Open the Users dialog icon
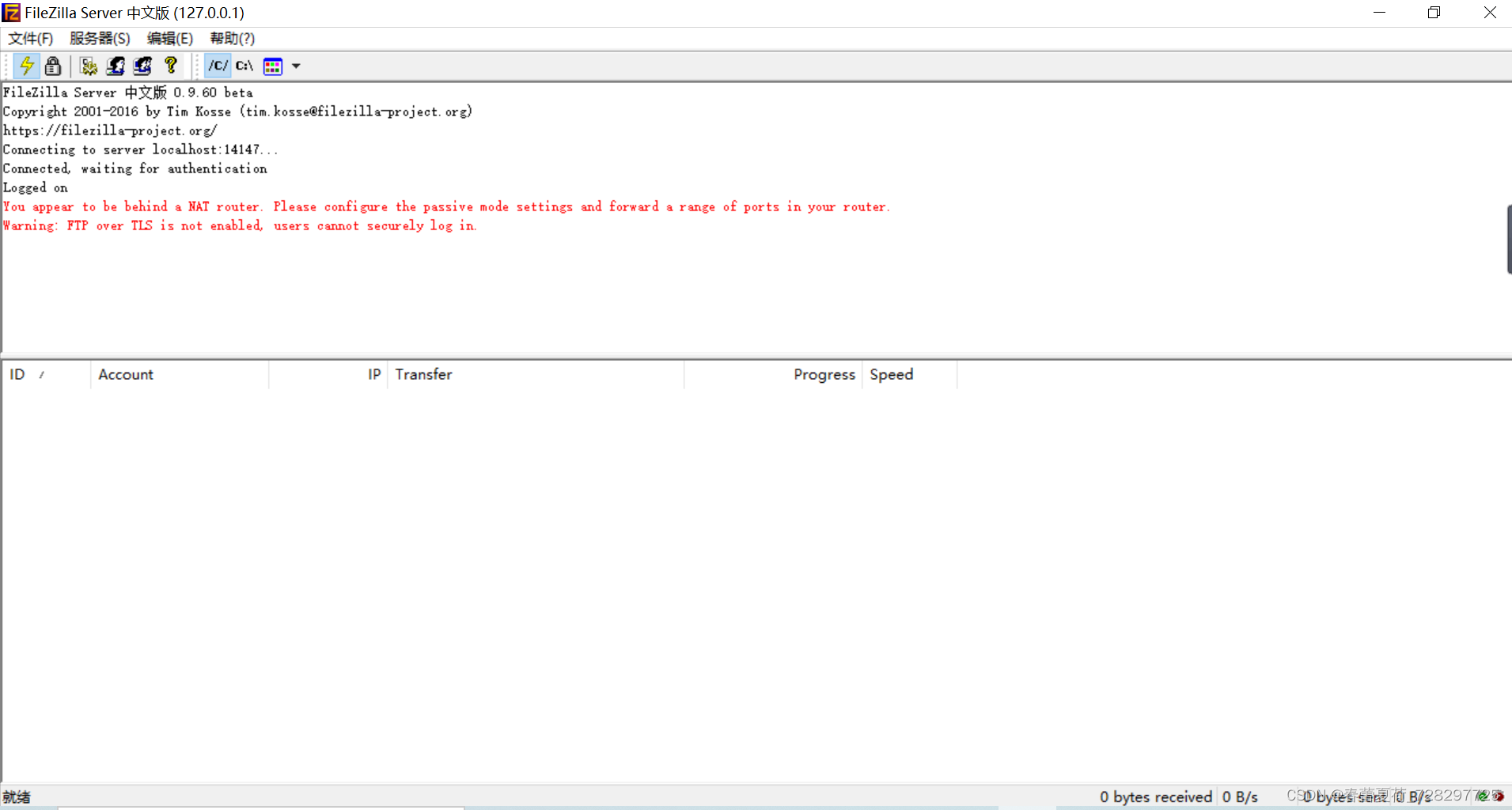This screenshot has width=1512, height=810. click(x=116, y=66)
